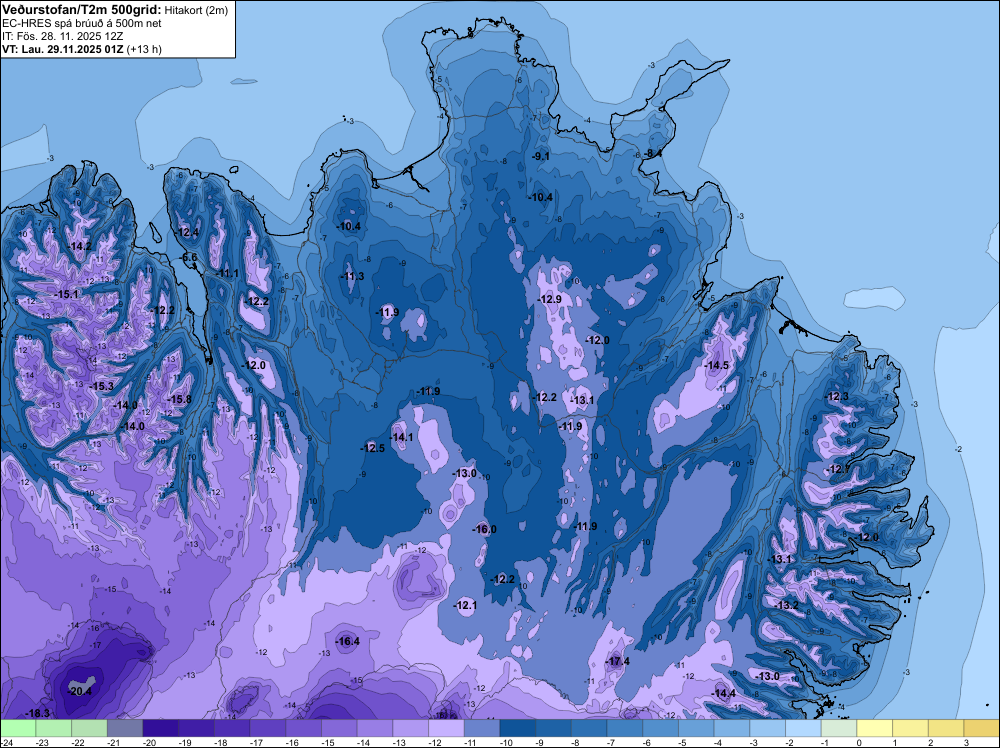Click the -16.4 temperature value
Viewport: 1000px width, 748px height.
348,642
